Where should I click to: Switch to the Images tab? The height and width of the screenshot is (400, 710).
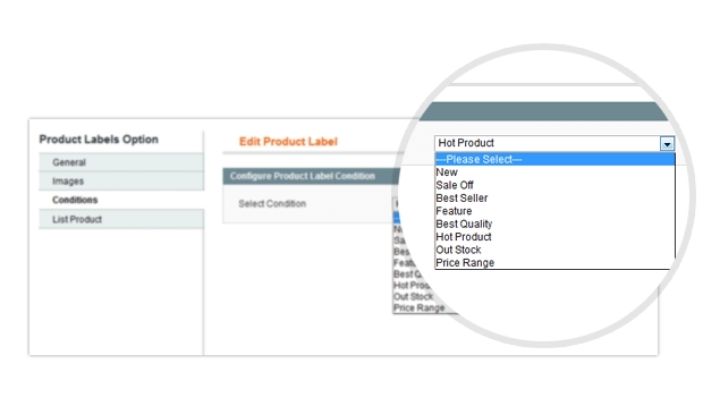(x=68, y=181)
